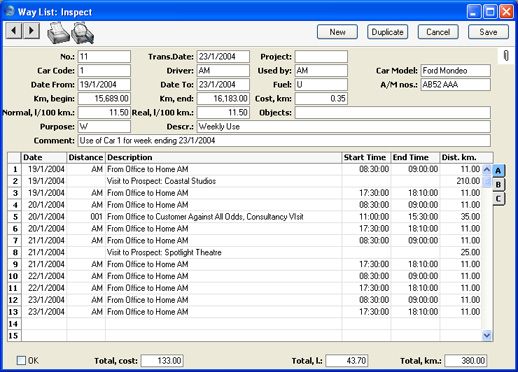Click the Real, l/100 km field
The height and width of the screenshot is (372, 518).
pyautogui.click(x=223, y=112)
